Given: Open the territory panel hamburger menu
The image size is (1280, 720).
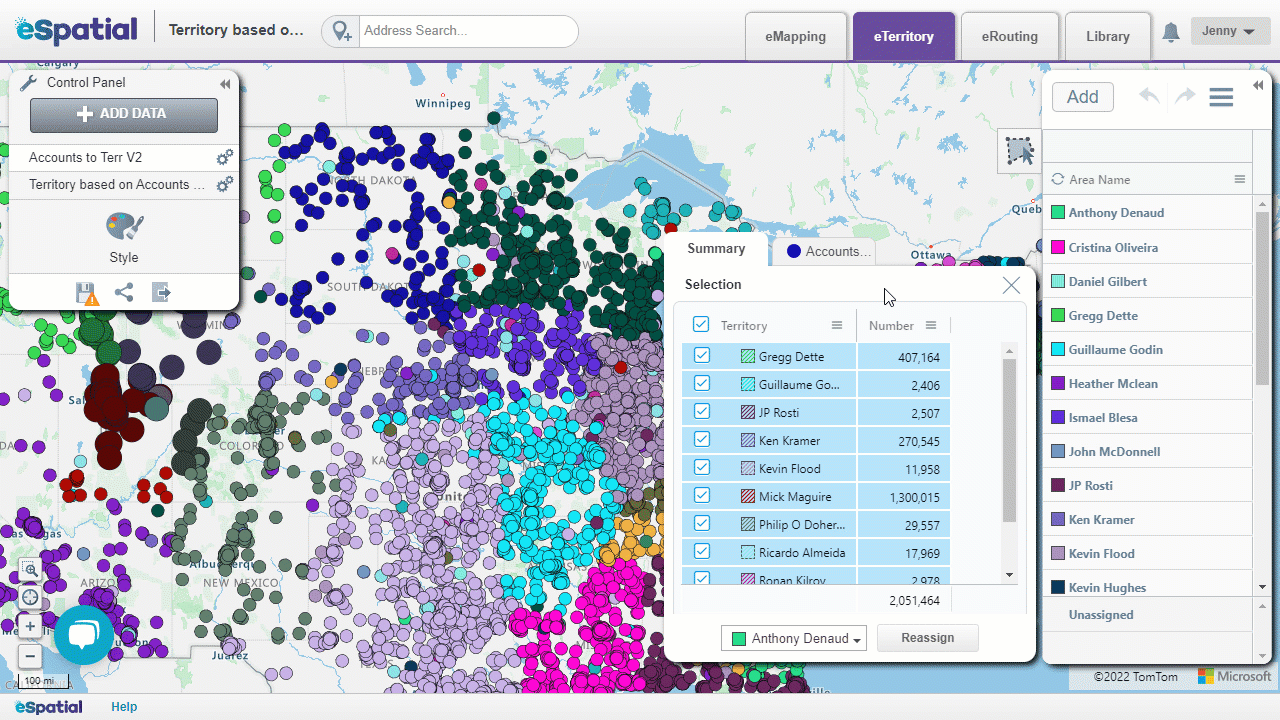Looking at the screenshot, I should pyautogui.click(x=1220, y=97).
